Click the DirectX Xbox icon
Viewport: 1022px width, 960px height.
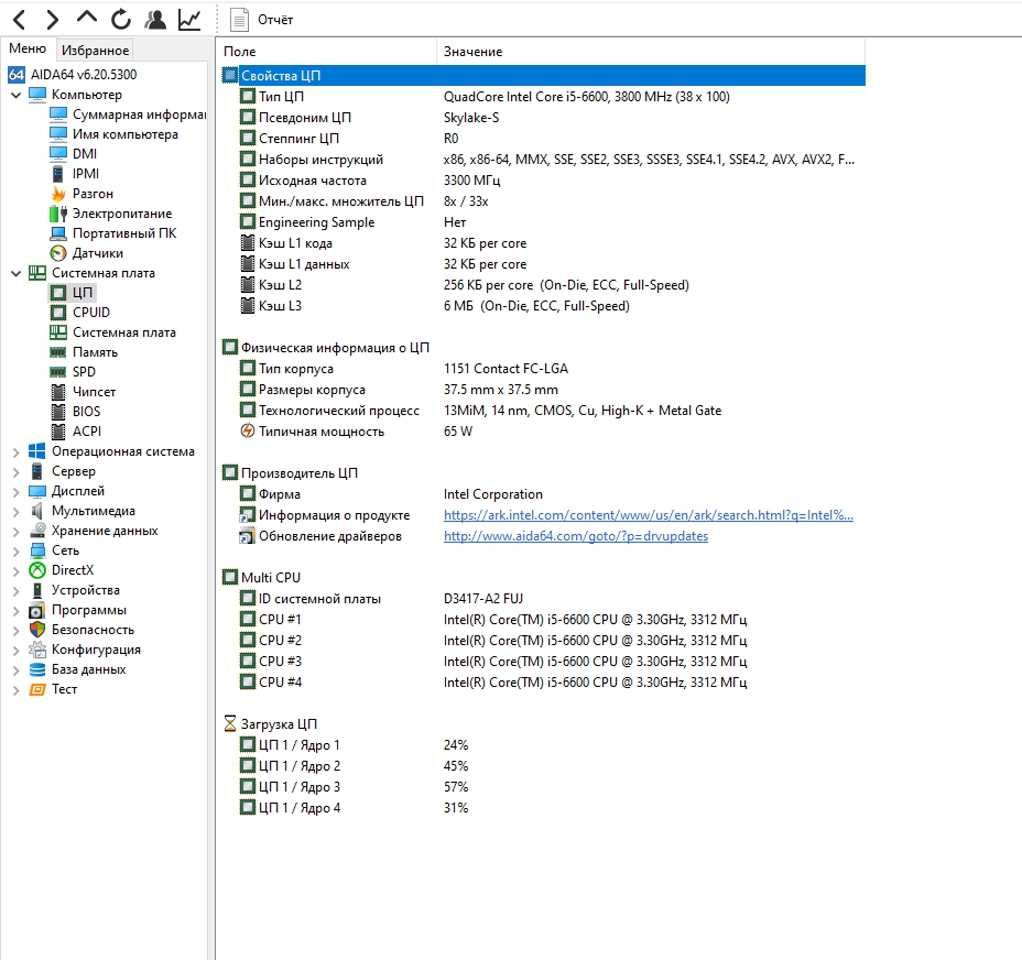37,570
